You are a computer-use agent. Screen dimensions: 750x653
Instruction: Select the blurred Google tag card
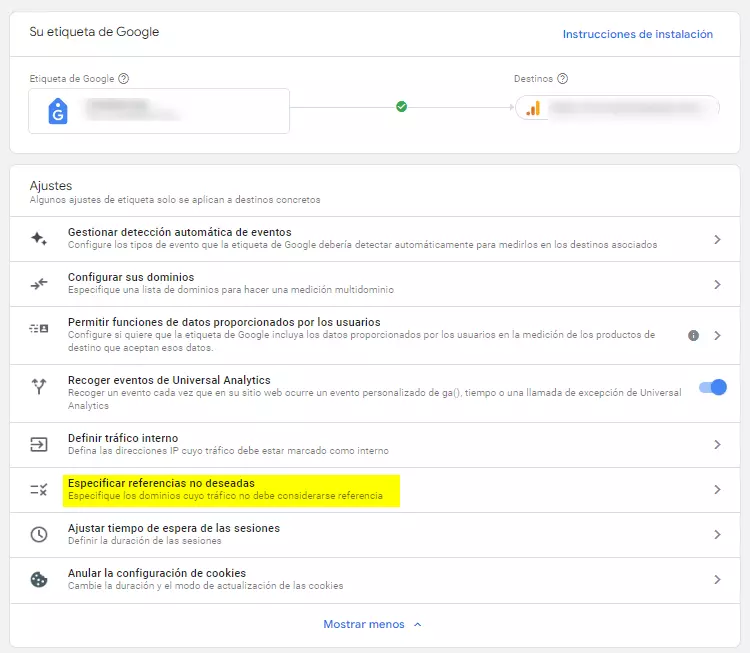coord(159,111)
